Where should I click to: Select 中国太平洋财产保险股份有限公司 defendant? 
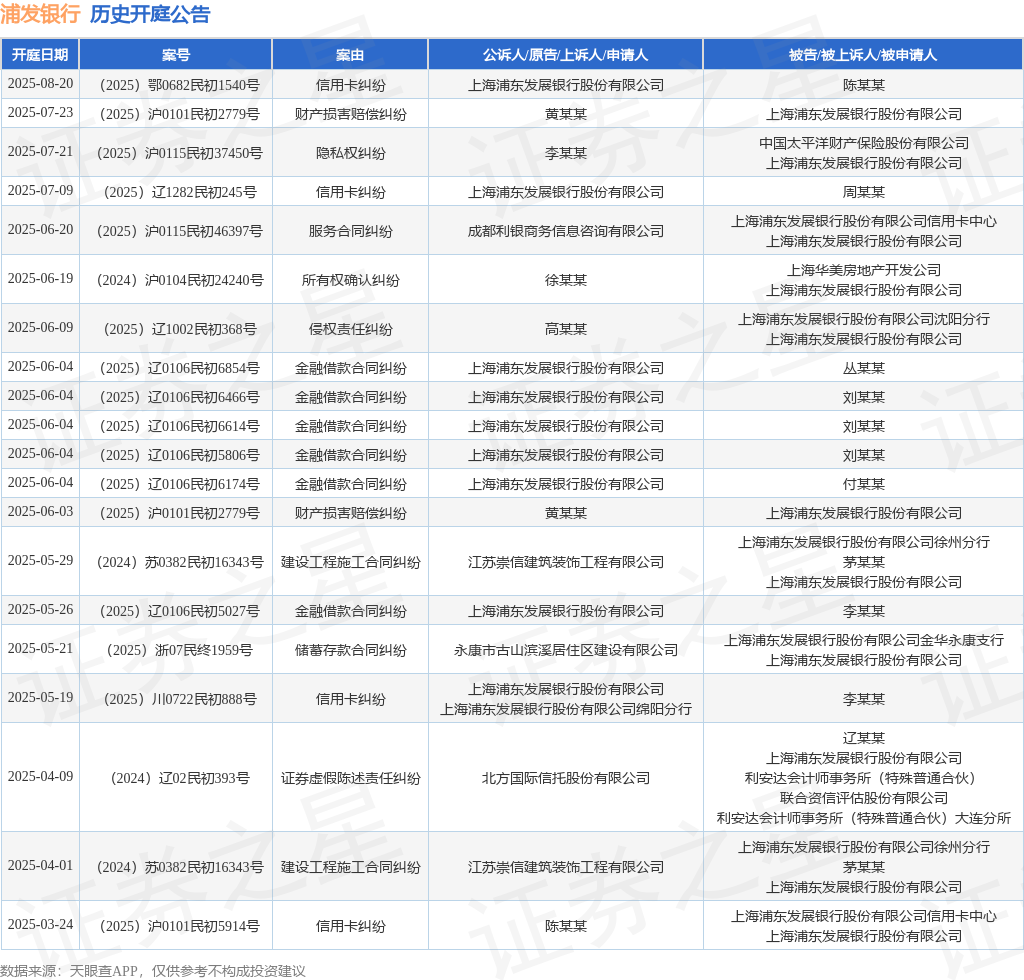tap(863, 143)
